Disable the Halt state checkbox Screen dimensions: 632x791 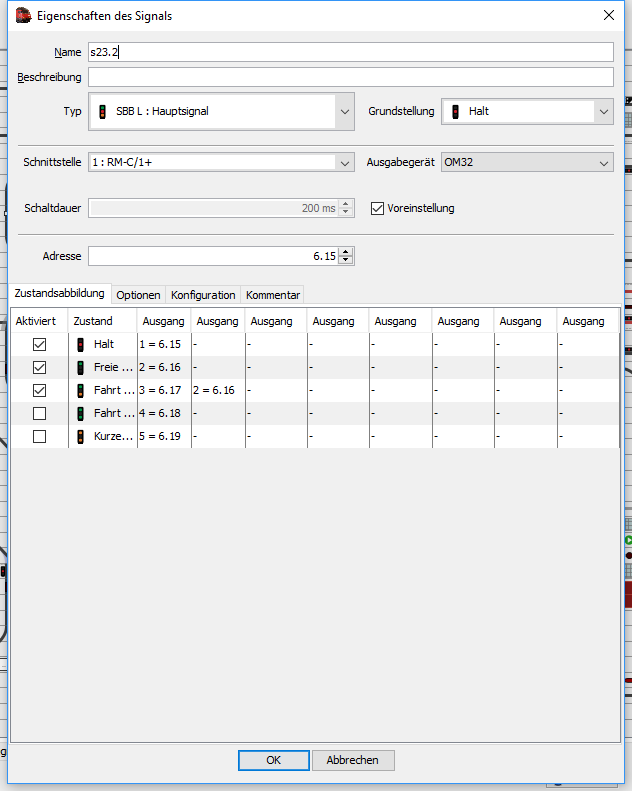[39, 344]
